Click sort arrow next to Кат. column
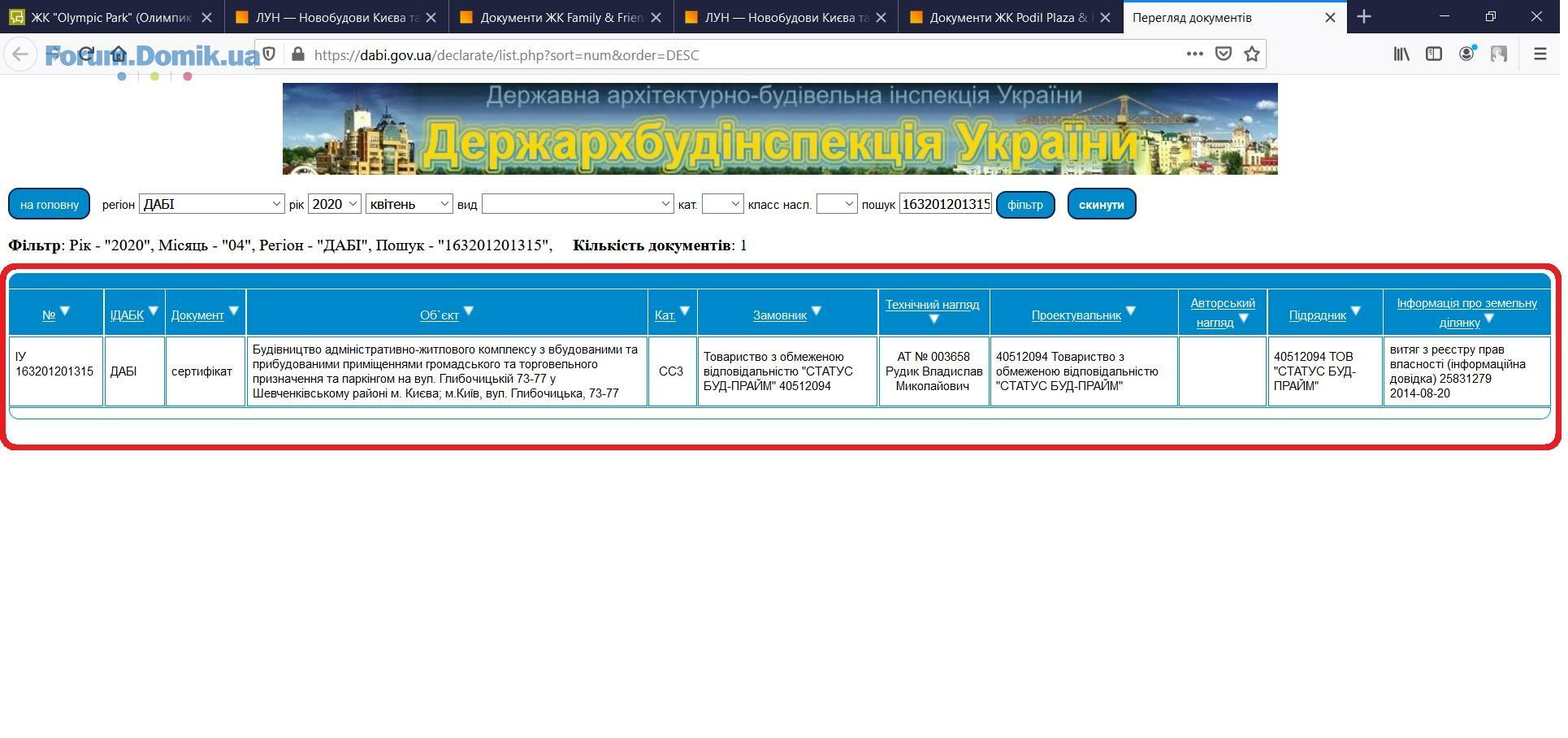 685,310
